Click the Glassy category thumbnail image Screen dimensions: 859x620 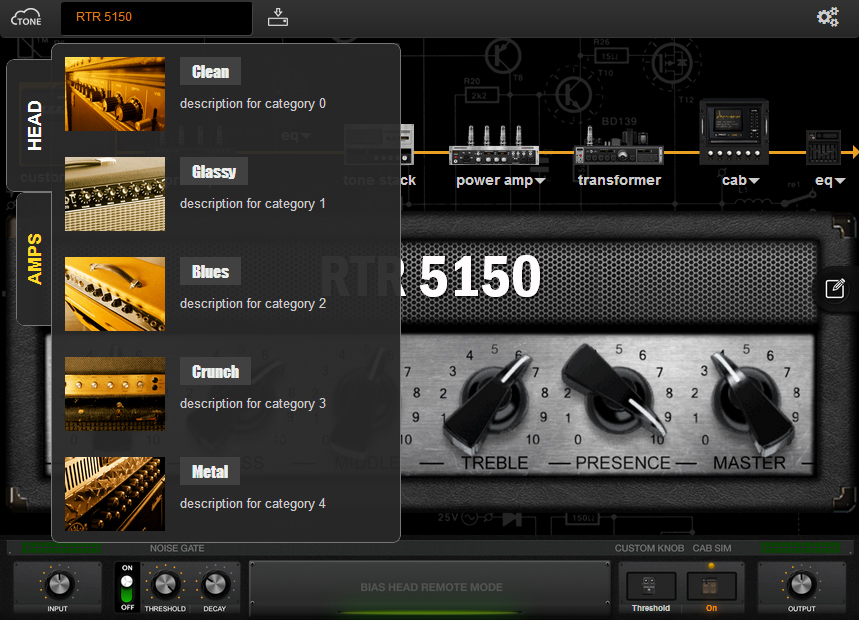[115, 194]
